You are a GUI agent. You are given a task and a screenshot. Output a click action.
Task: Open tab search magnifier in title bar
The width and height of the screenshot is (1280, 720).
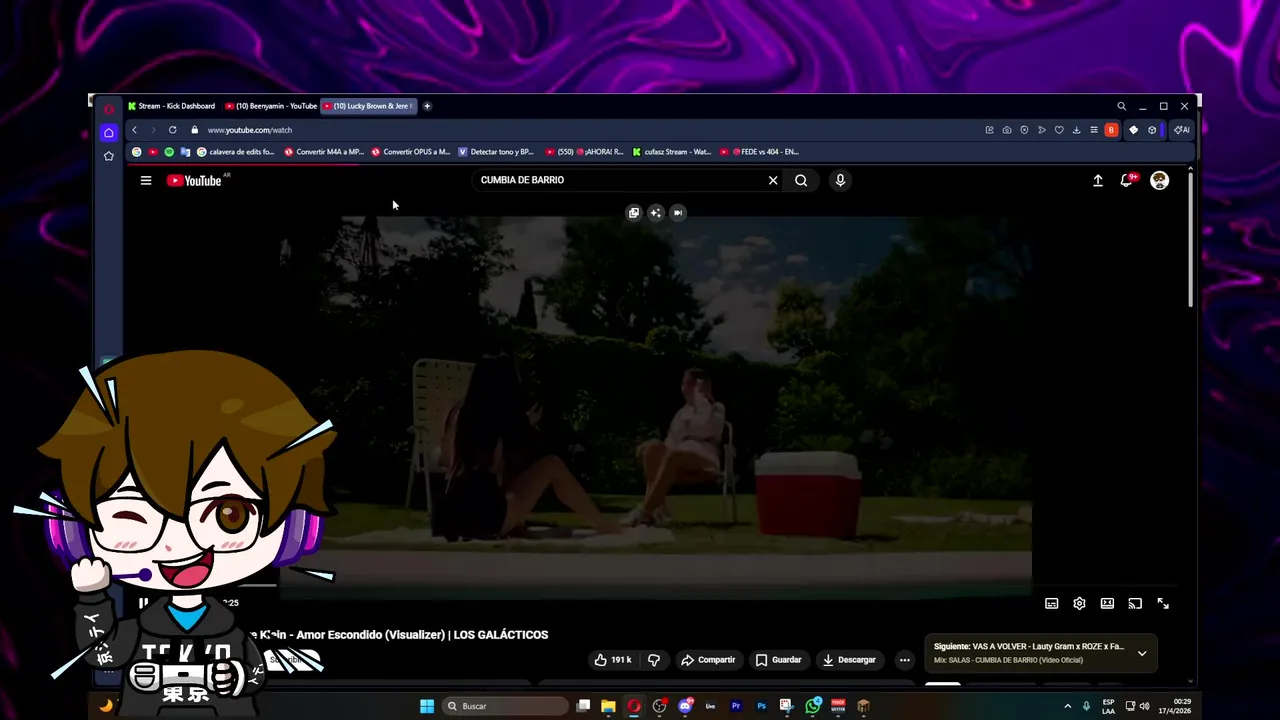[1121, 106]
